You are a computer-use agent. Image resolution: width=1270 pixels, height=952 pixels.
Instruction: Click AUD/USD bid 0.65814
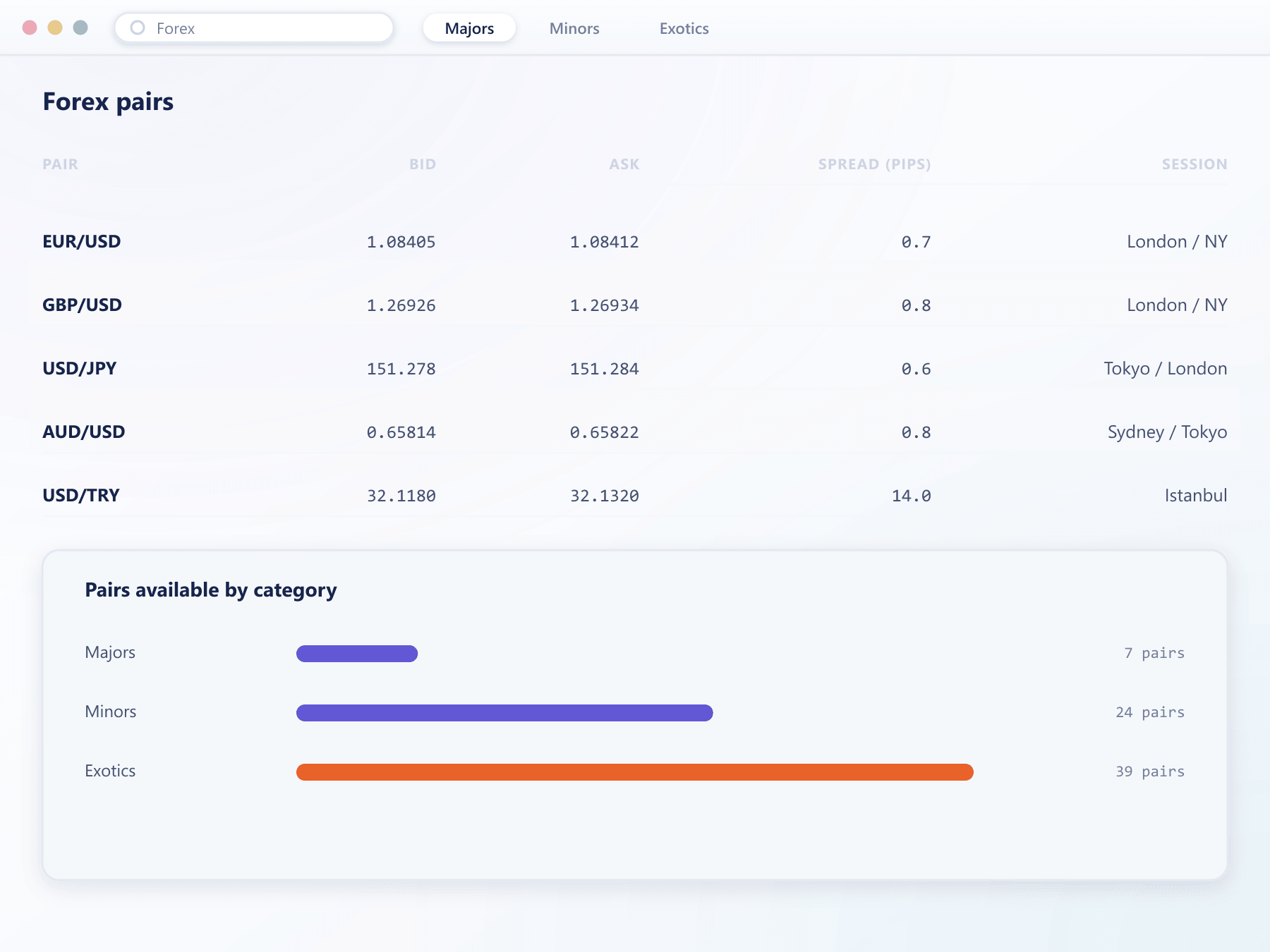coord(401,432)
